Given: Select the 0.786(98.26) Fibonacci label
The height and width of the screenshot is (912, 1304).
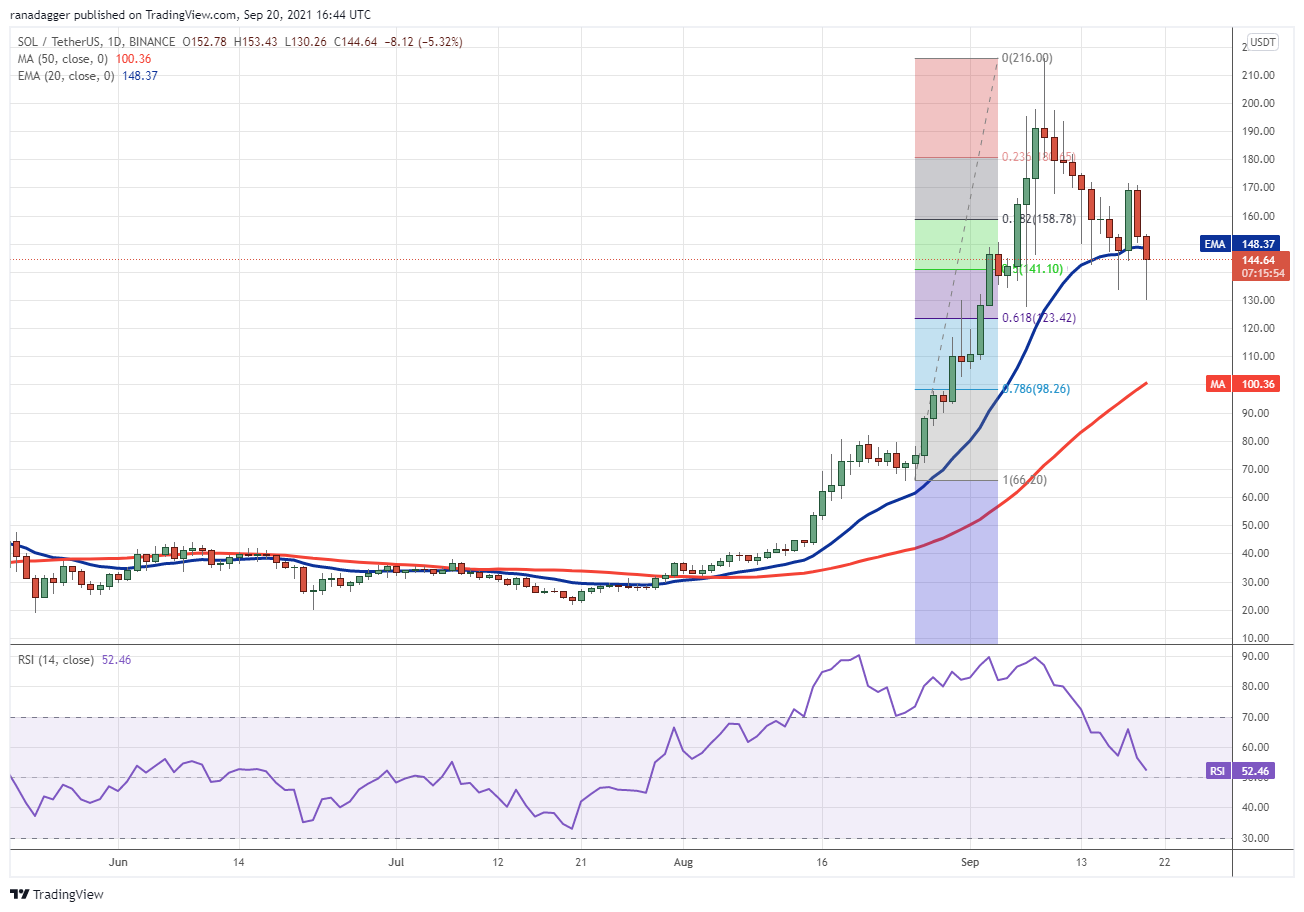Looking at the screenshot, I should [x=1034, y=389].
